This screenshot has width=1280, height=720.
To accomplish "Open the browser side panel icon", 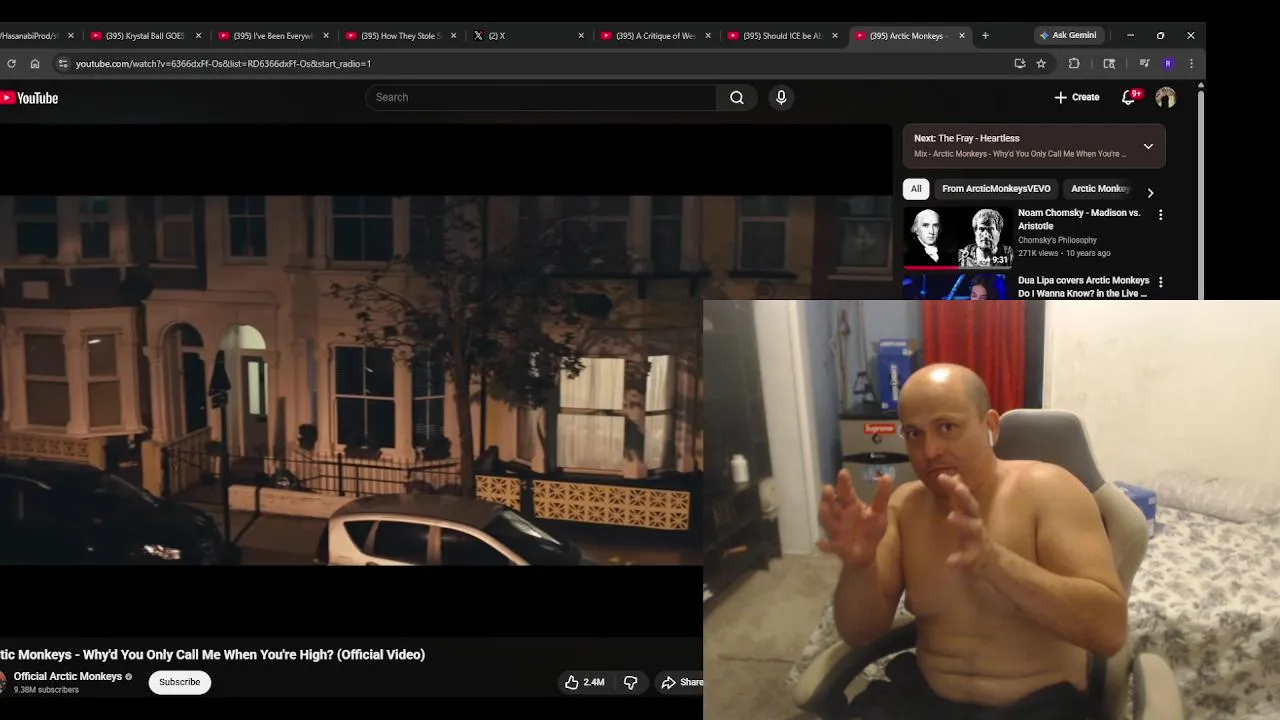I will (1109, 63).
